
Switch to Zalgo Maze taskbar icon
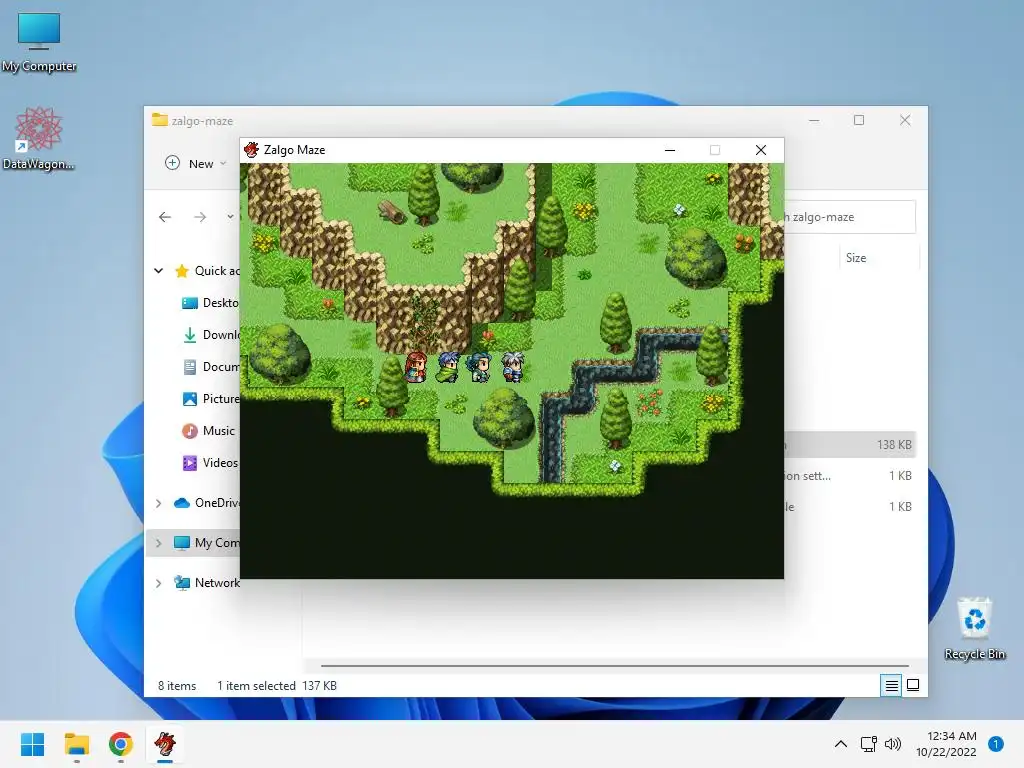point(165,744)
